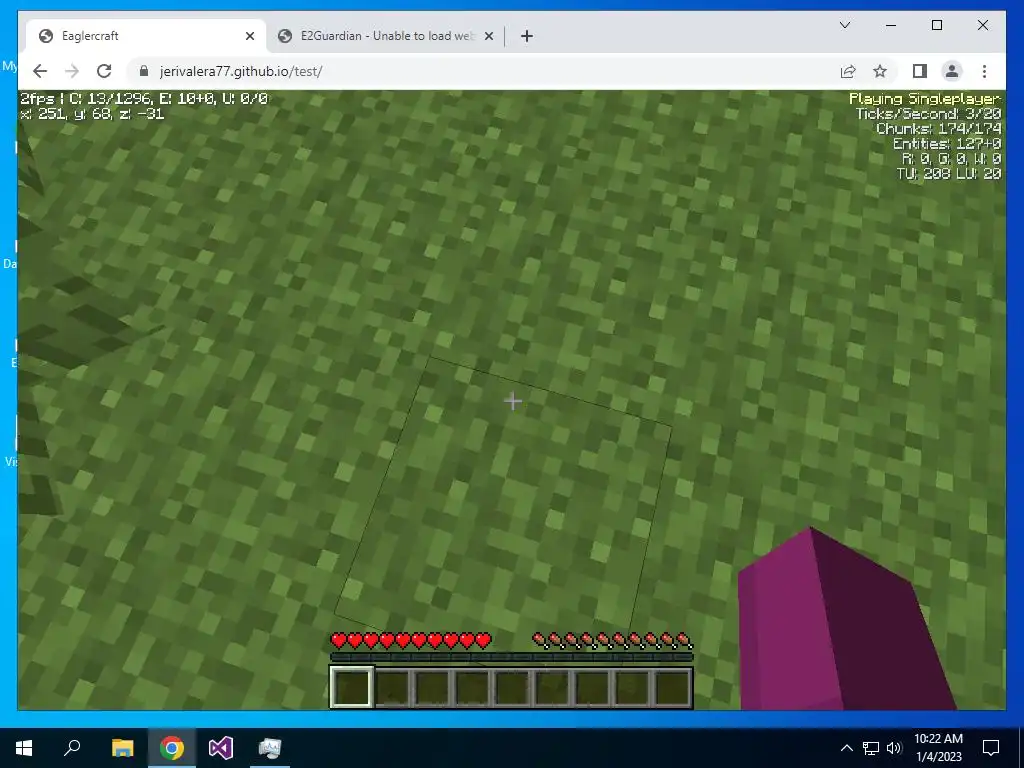
Task: Switch to the E2Guardian tab
Action: pos(385,36)
